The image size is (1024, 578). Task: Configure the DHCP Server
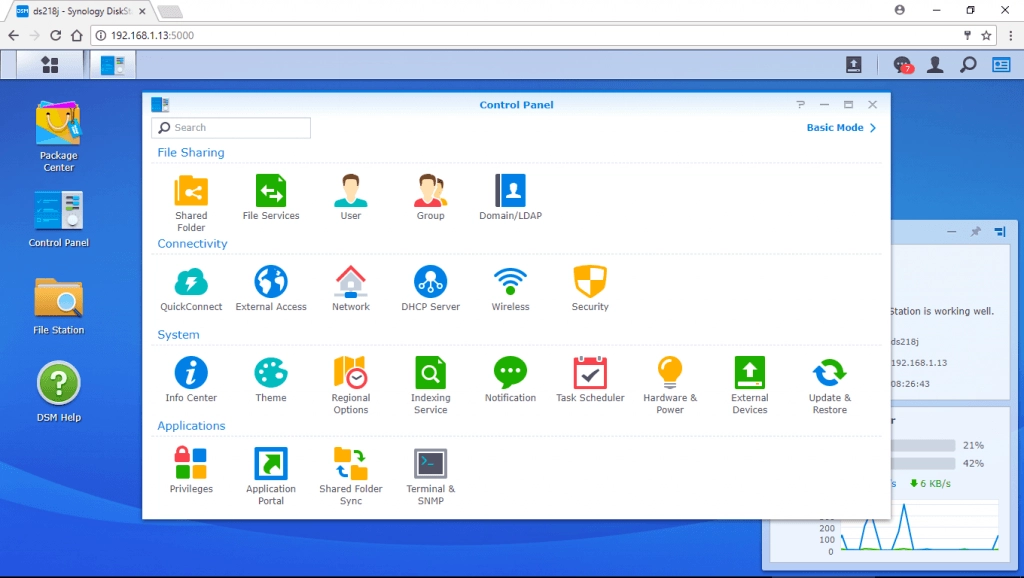[430, 287]
